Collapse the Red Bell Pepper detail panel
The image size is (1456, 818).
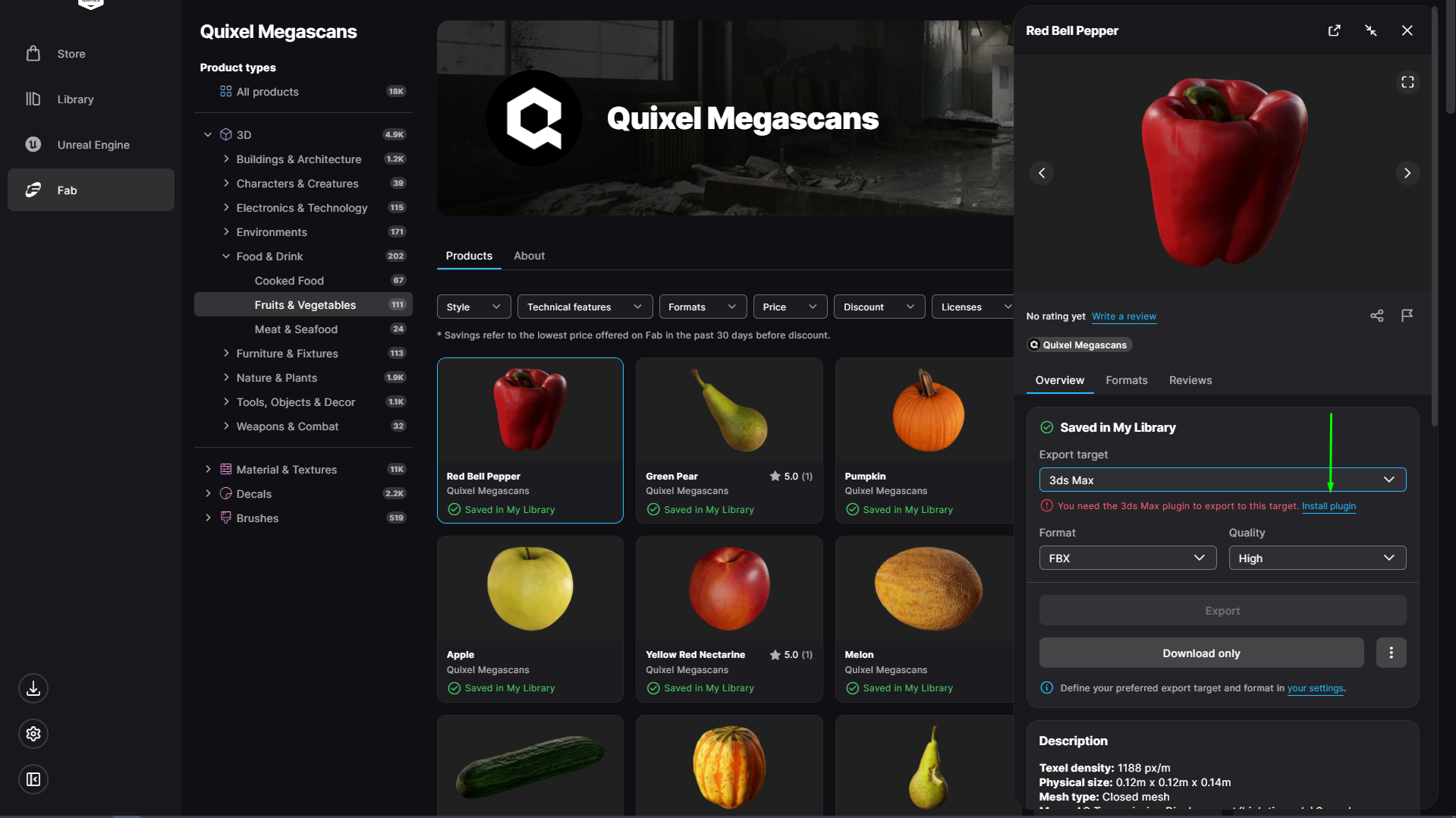[1371, 30]
